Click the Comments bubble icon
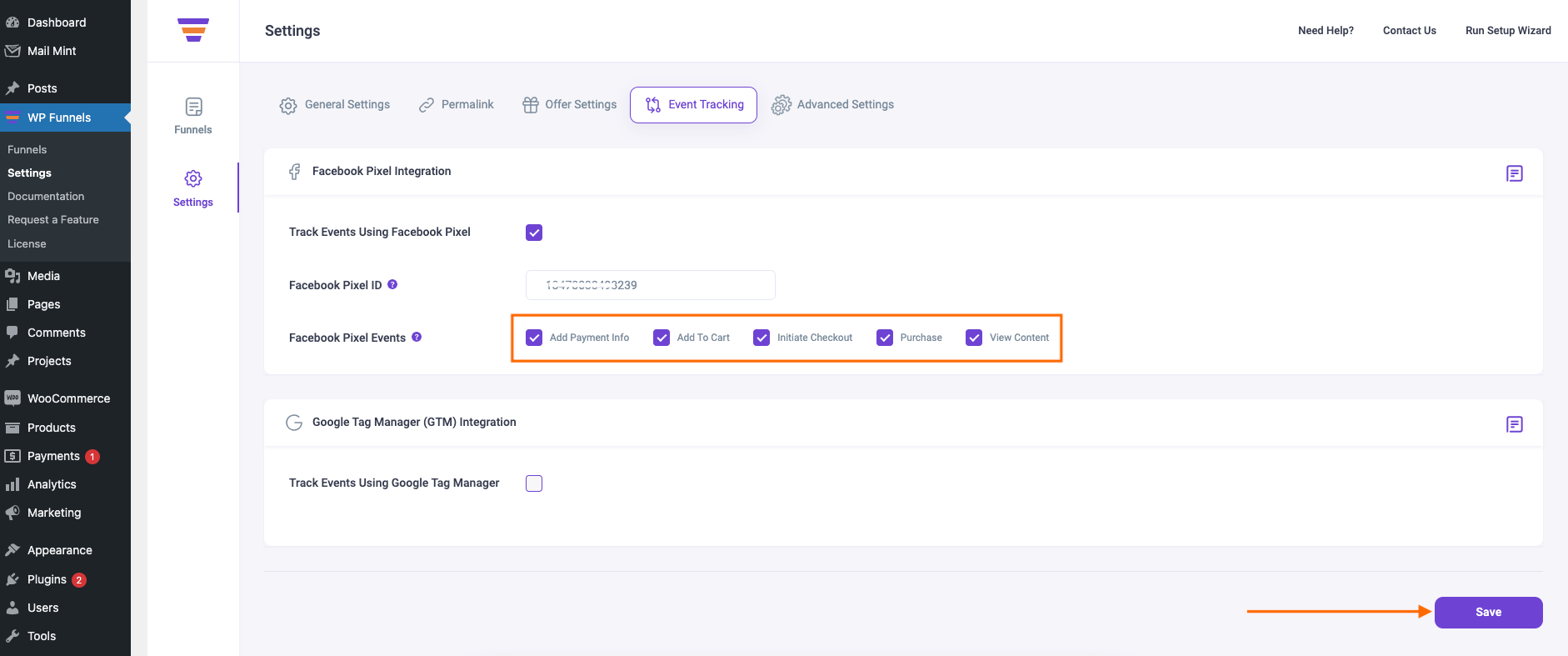This screenshot has height=656, width=1568. coord(12,333)
